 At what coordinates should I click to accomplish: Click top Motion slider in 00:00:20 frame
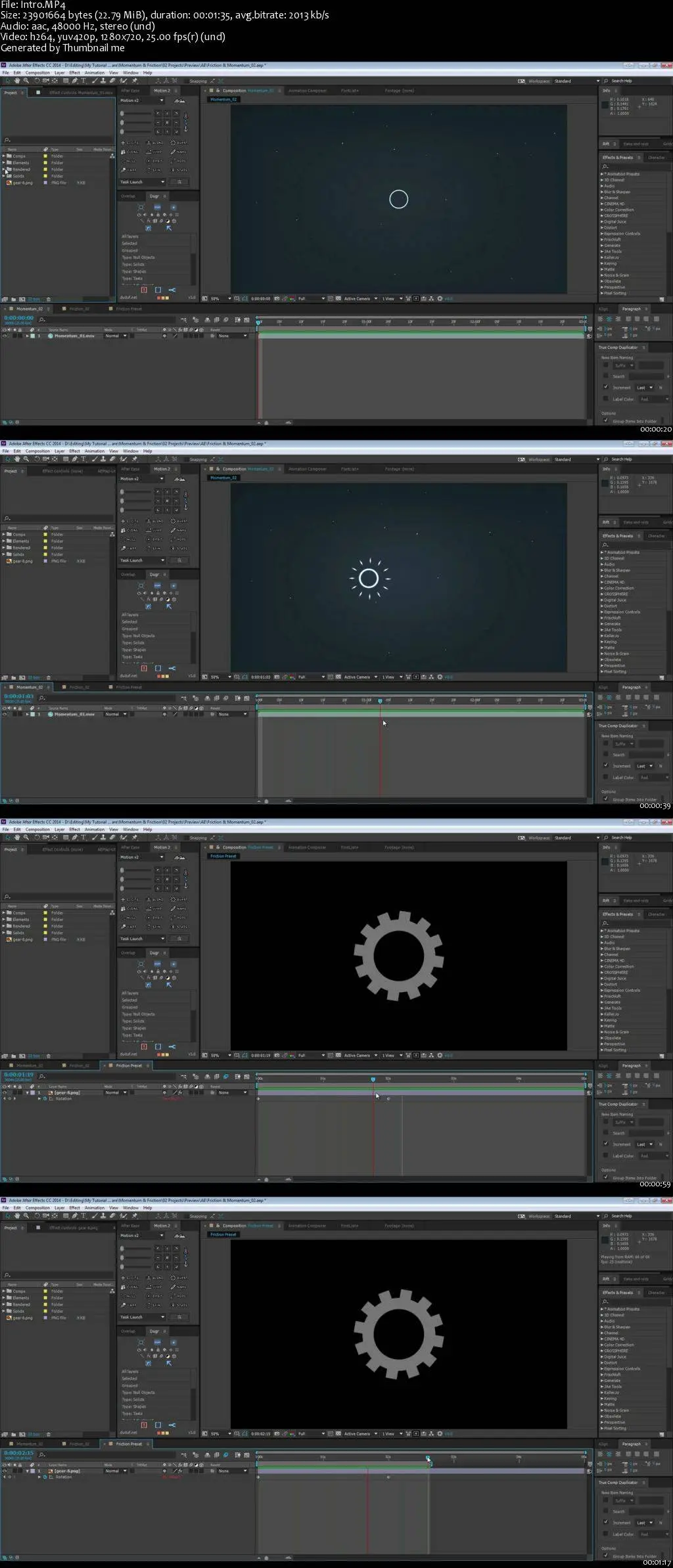(x=137, y=114)
